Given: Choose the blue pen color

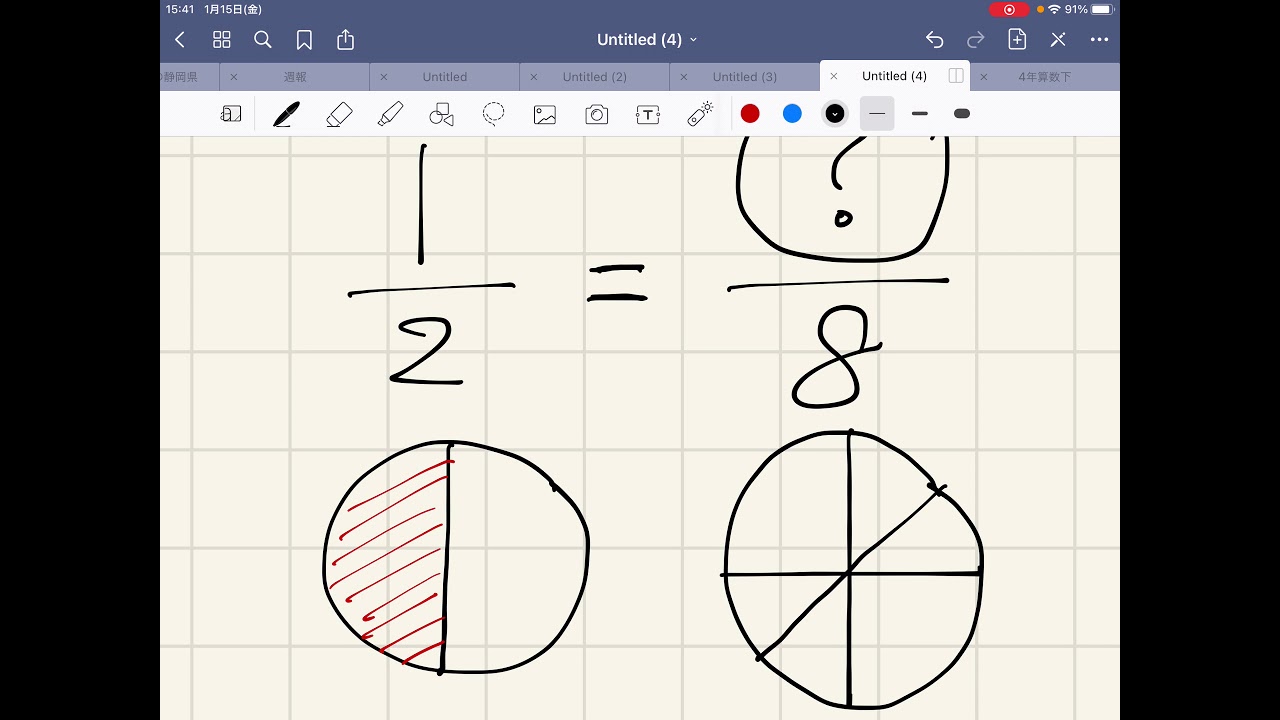Looking at the screenshot, I should click(x=792, y=114).
